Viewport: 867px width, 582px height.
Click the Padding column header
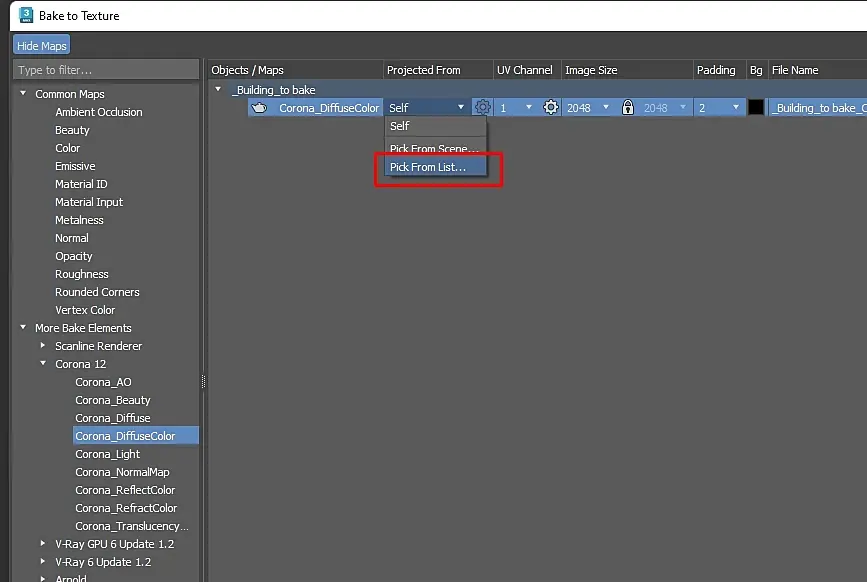[x=716, y=70]
